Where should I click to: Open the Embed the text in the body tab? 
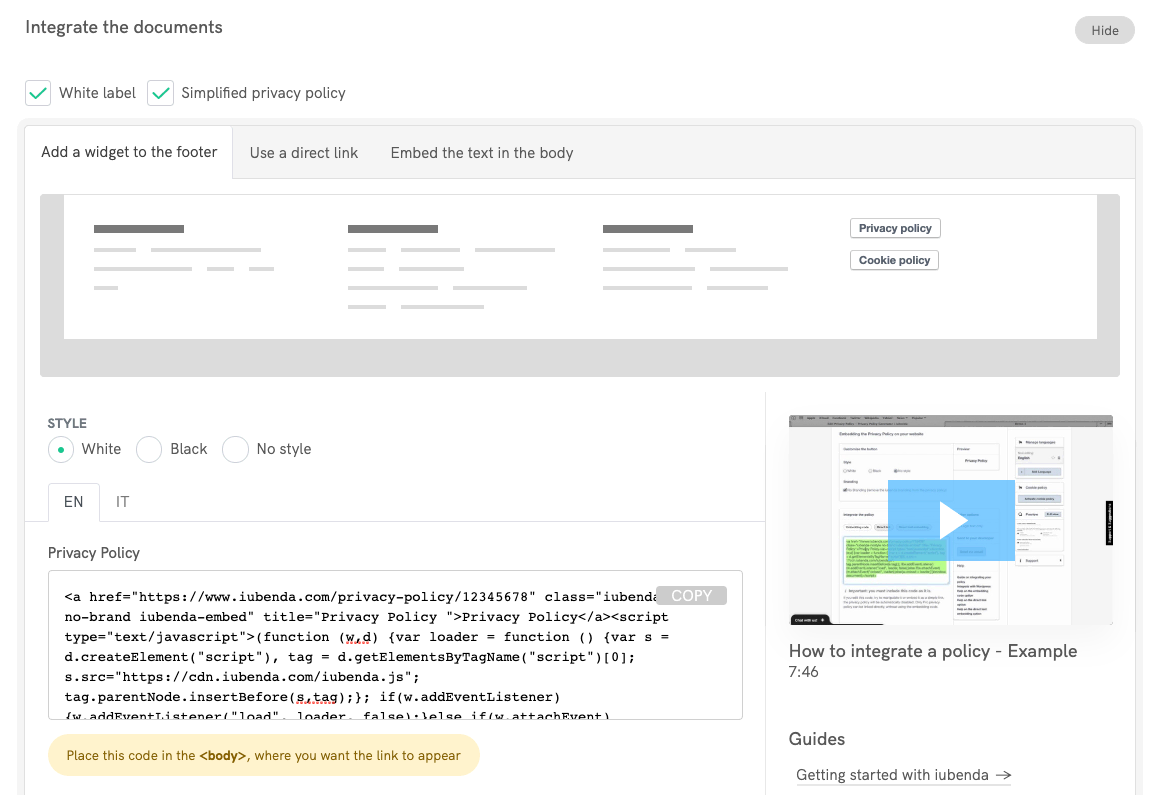coord(481,152)
